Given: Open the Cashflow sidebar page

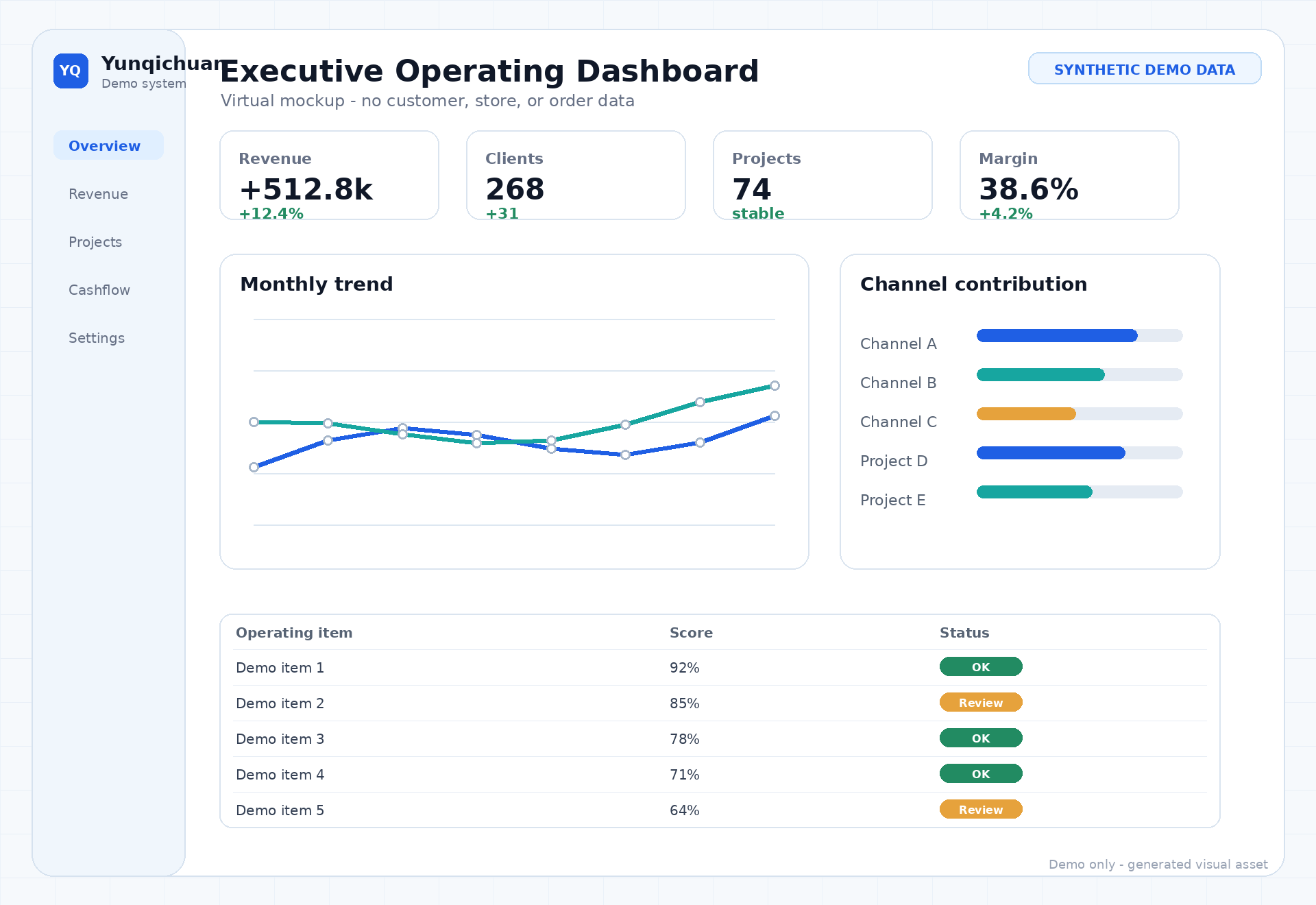Looking at the screenshot, I should [x=99, y=290].
